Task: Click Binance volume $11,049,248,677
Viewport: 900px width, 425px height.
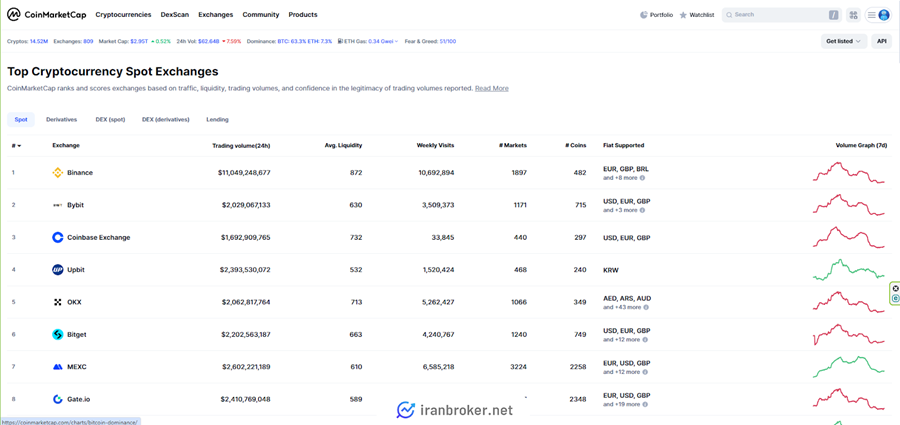Action: click(x=244, y=173)
